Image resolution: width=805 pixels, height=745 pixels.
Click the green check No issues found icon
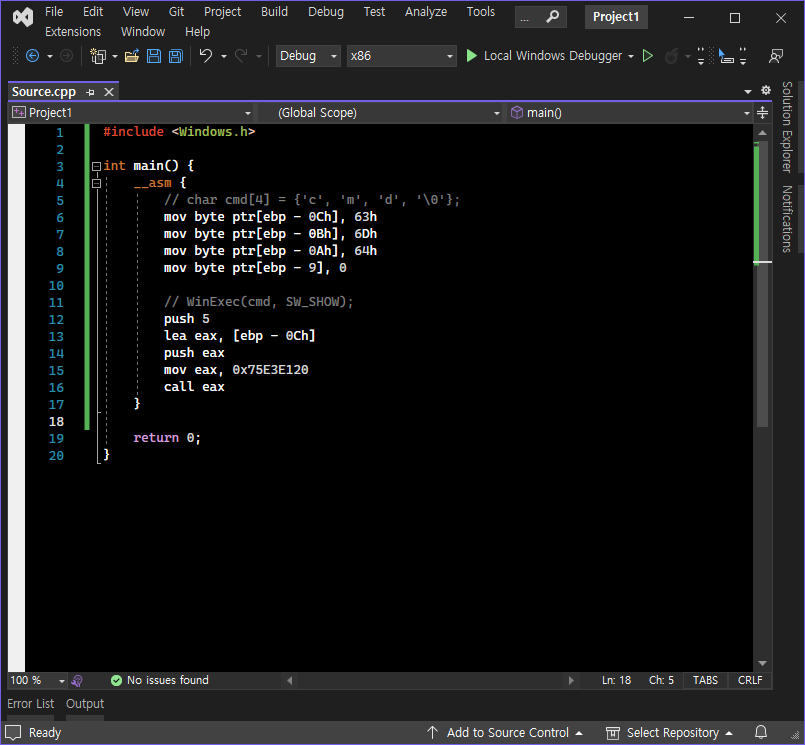tap(117, 680)
